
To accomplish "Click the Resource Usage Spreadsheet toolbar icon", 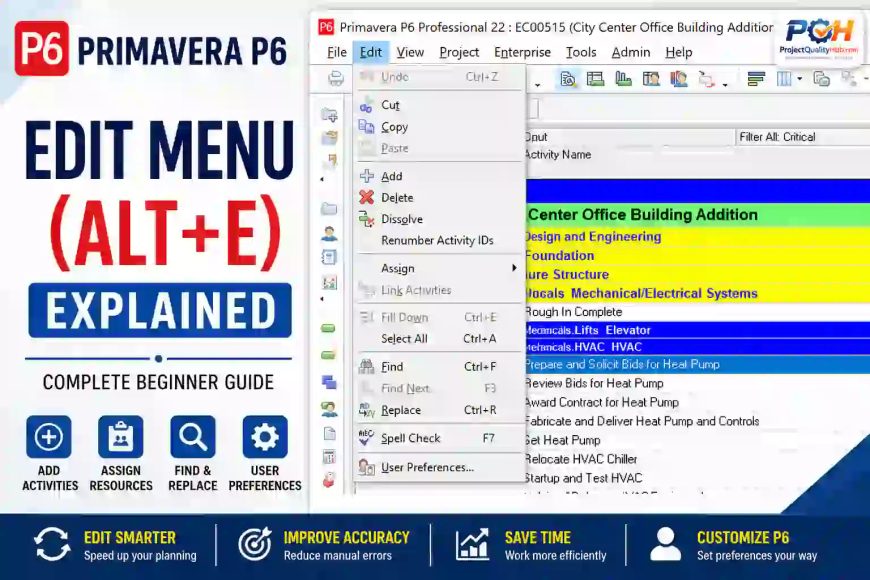I will [651, 79].
